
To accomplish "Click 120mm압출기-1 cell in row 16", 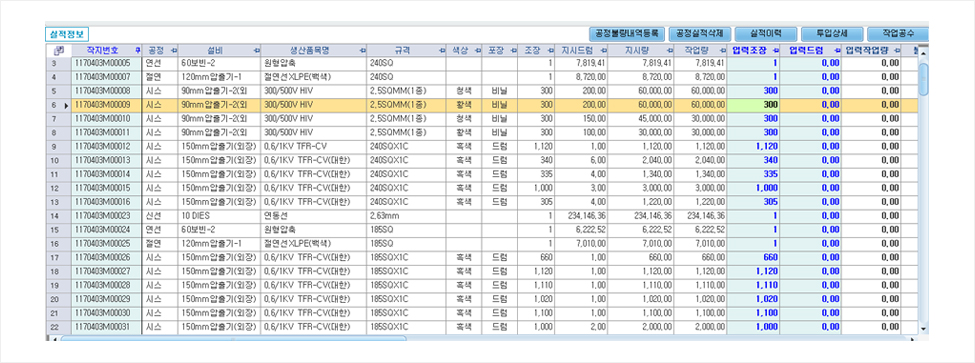I will coord(219,243).
